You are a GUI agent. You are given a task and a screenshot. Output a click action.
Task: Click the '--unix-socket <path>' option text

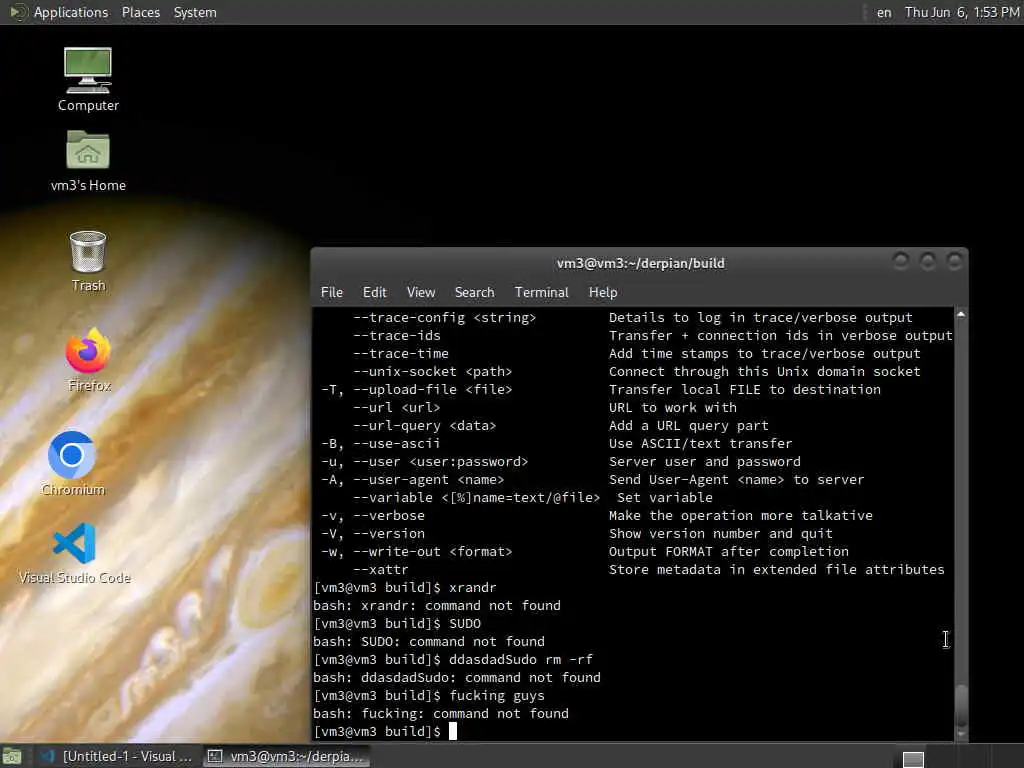[432, 372]
